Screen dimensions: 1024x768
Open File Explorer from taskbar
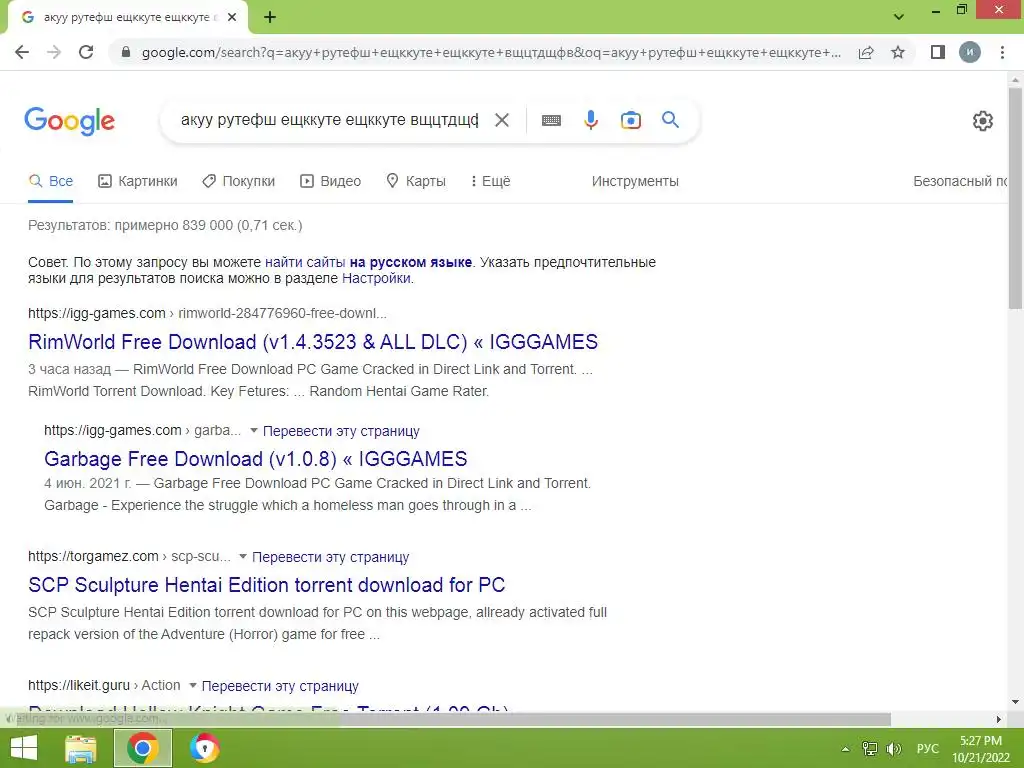coord(81,748)
